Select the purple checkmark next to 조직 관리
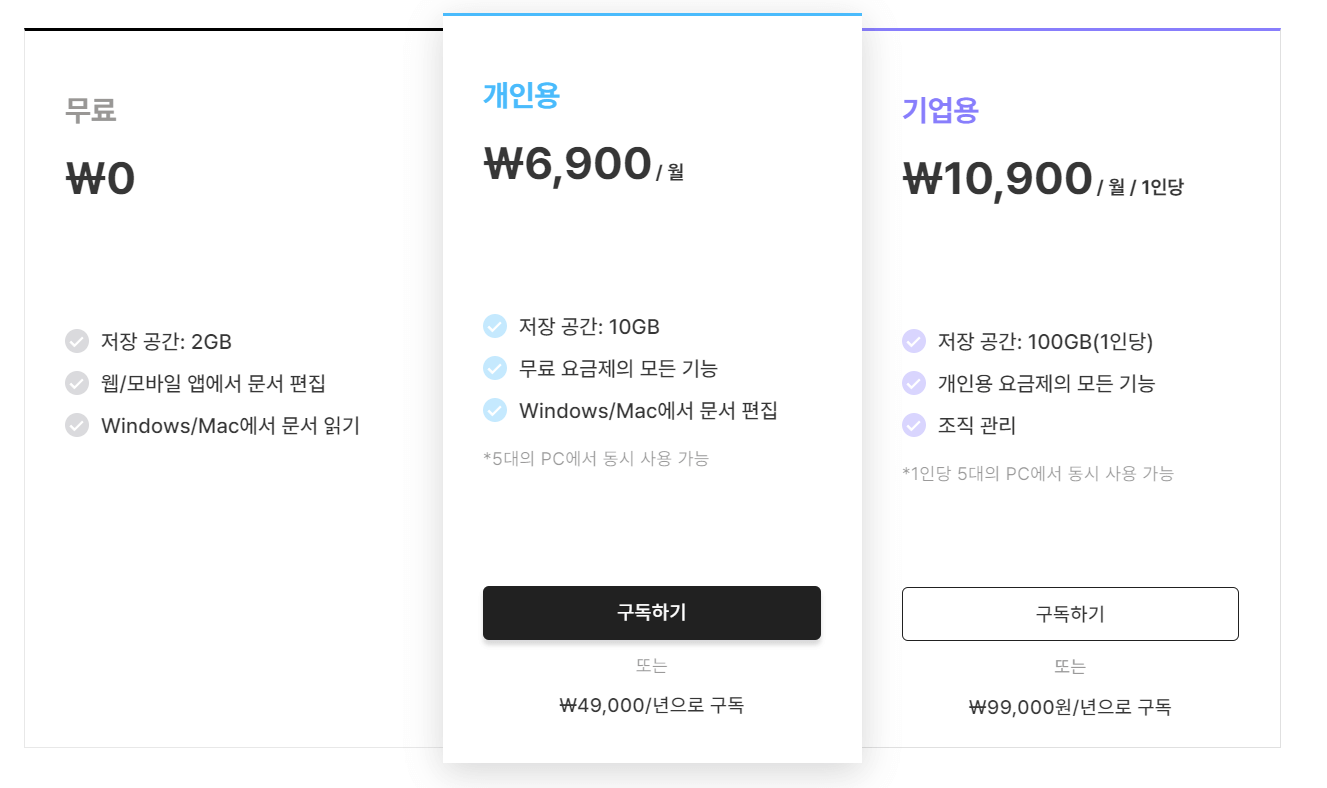The image size is (1327, 788). tap(914, 425)
